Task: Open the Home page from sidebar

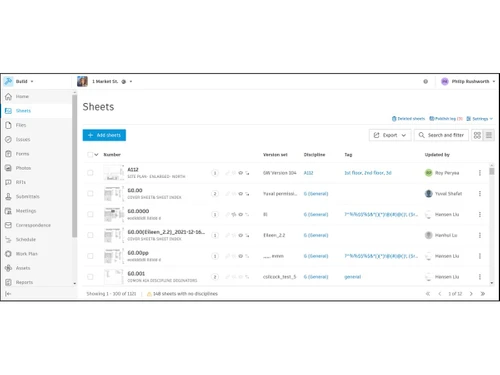Action: (22, 97)
